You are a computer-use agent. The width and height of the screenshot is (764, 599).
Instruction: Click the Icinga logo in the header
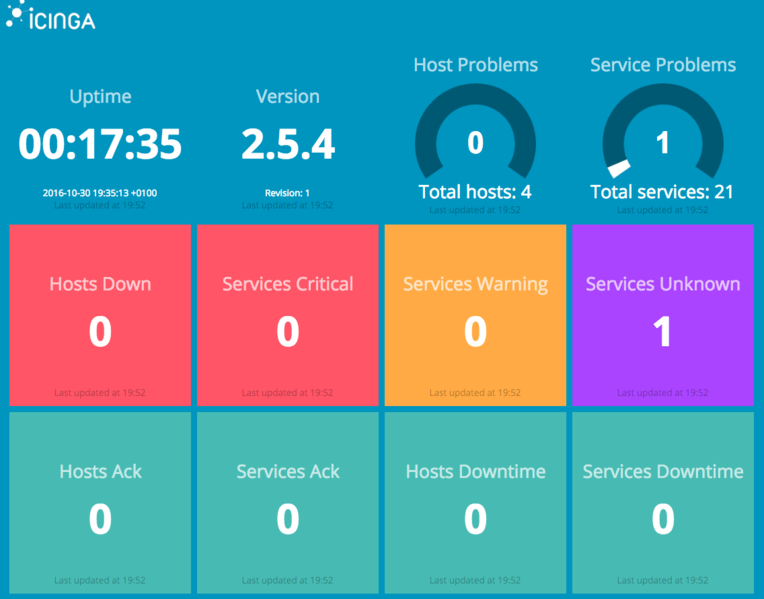pyautogui.click(x=51, y=17)
